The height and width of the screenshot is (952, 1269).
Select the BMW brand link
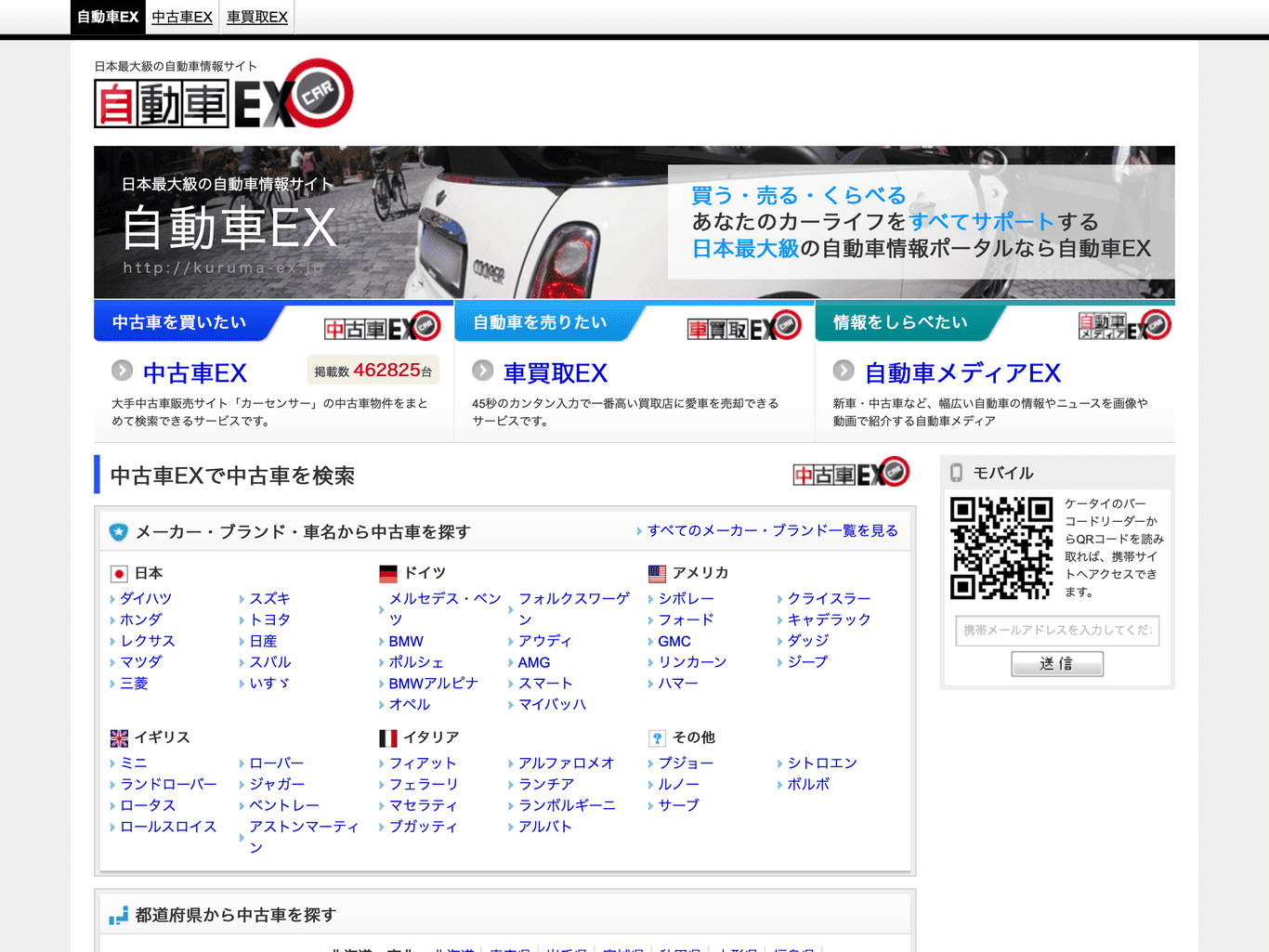pyautogui.click(x=406, y=641)
